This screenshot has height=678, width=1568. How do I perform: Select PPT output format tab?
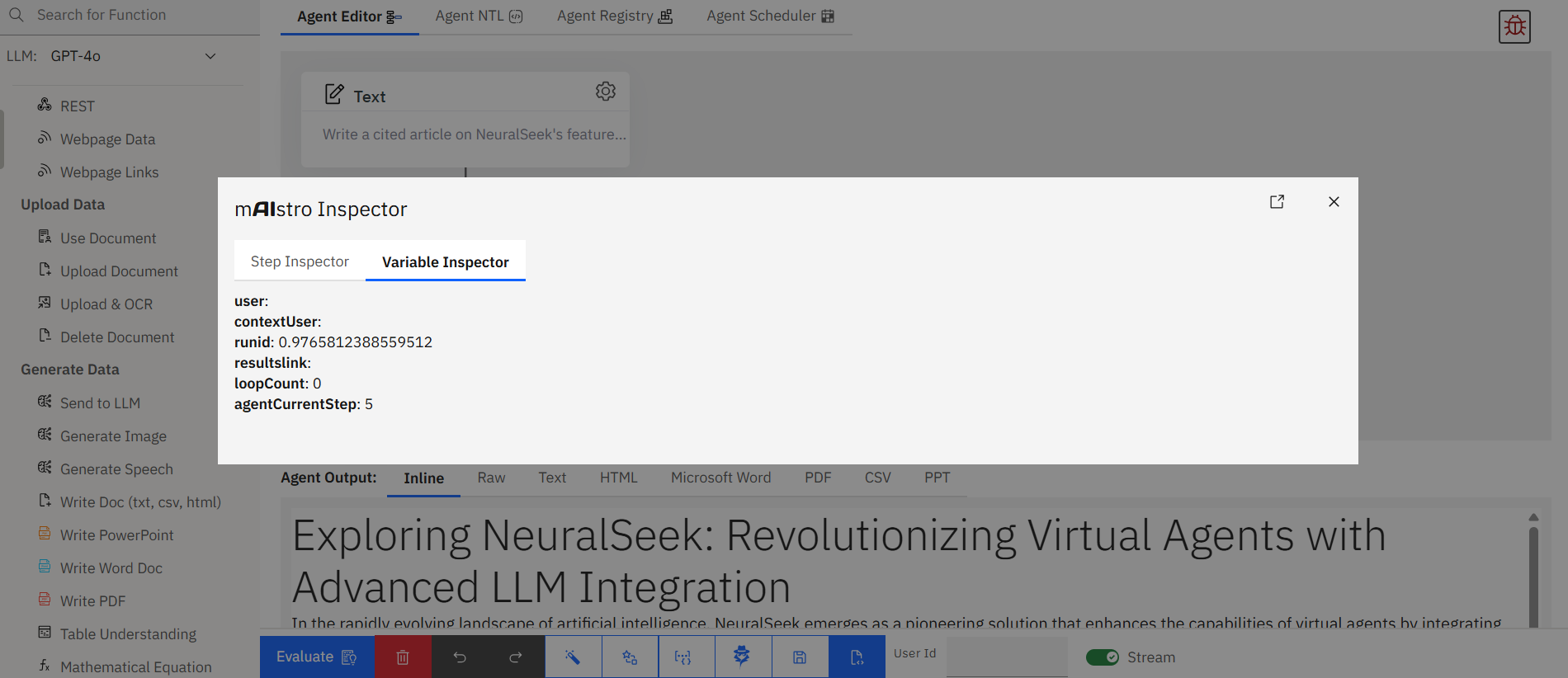(937, 478)
